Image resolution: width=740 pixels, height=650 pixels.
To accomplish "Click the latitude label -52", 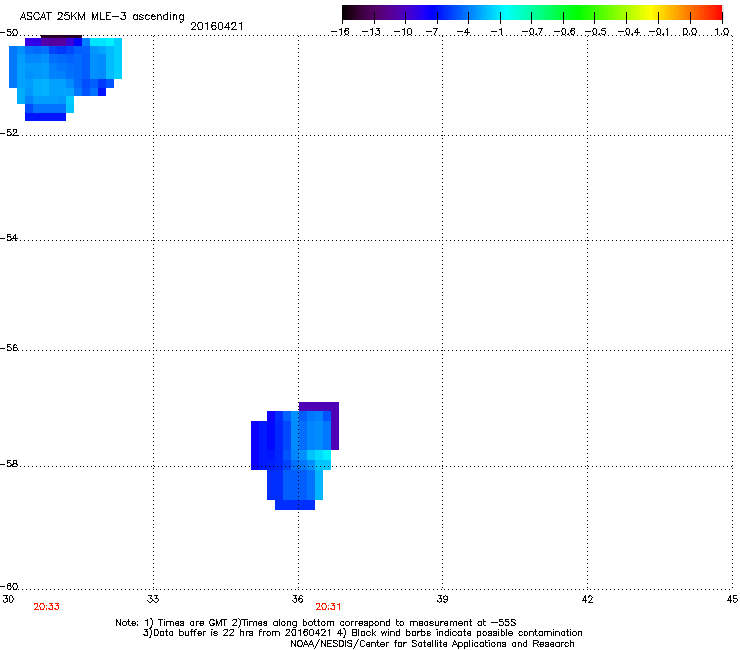I will pyautogui.click(x=9, y=133).
